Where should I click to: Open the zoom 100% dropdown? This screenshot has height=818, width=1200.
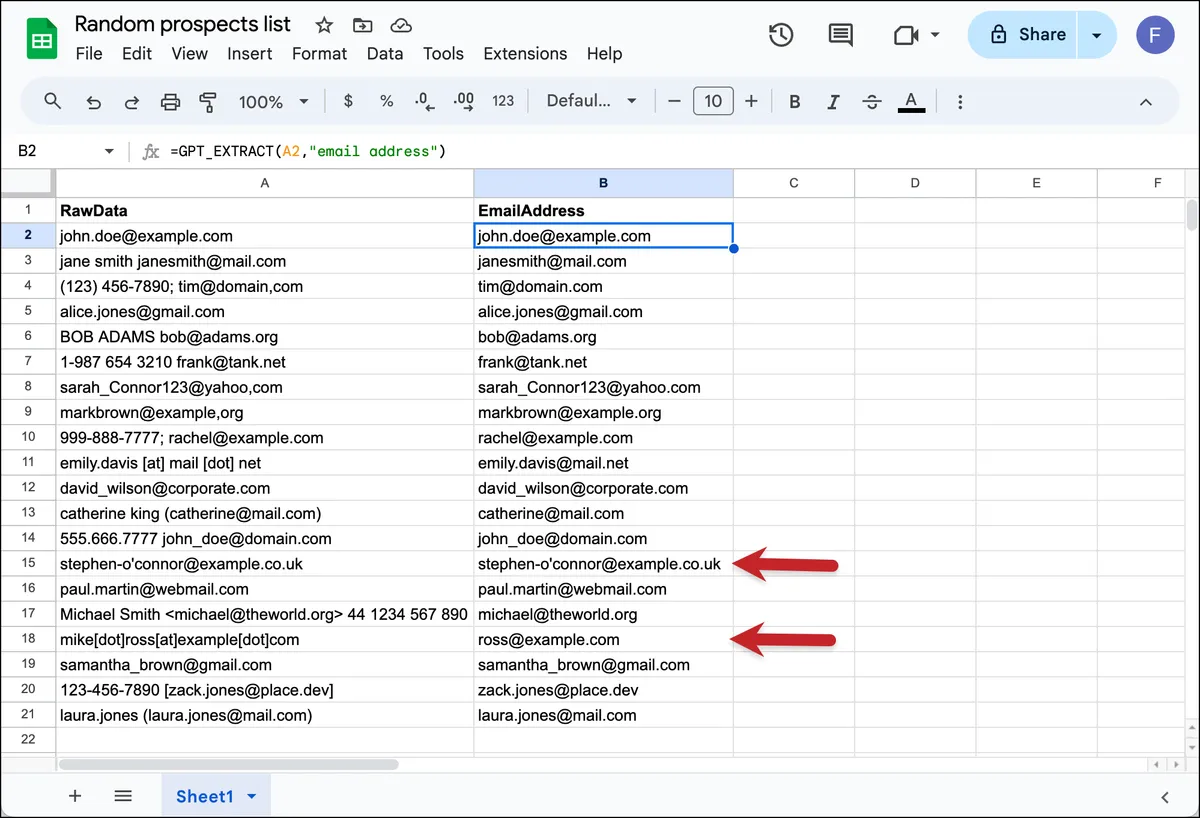click(274, 101)
